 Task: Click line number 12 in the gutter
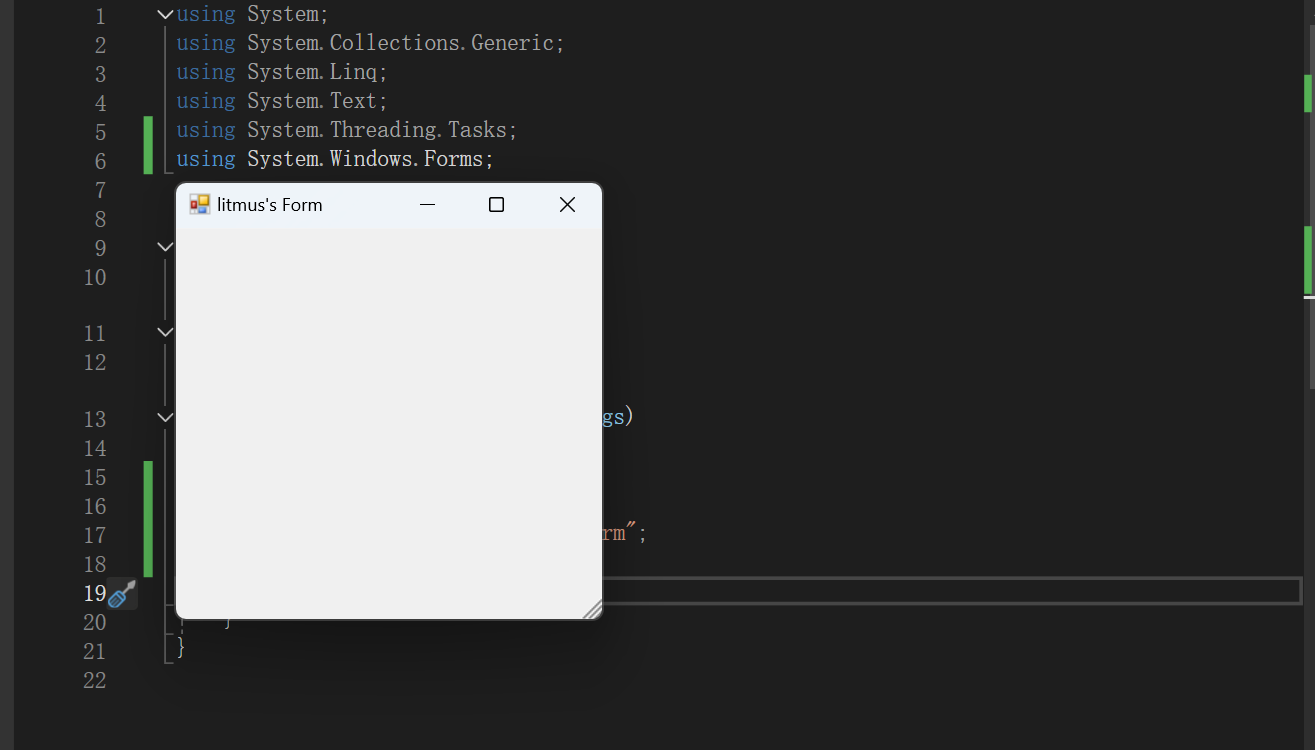tap(95, 362)
